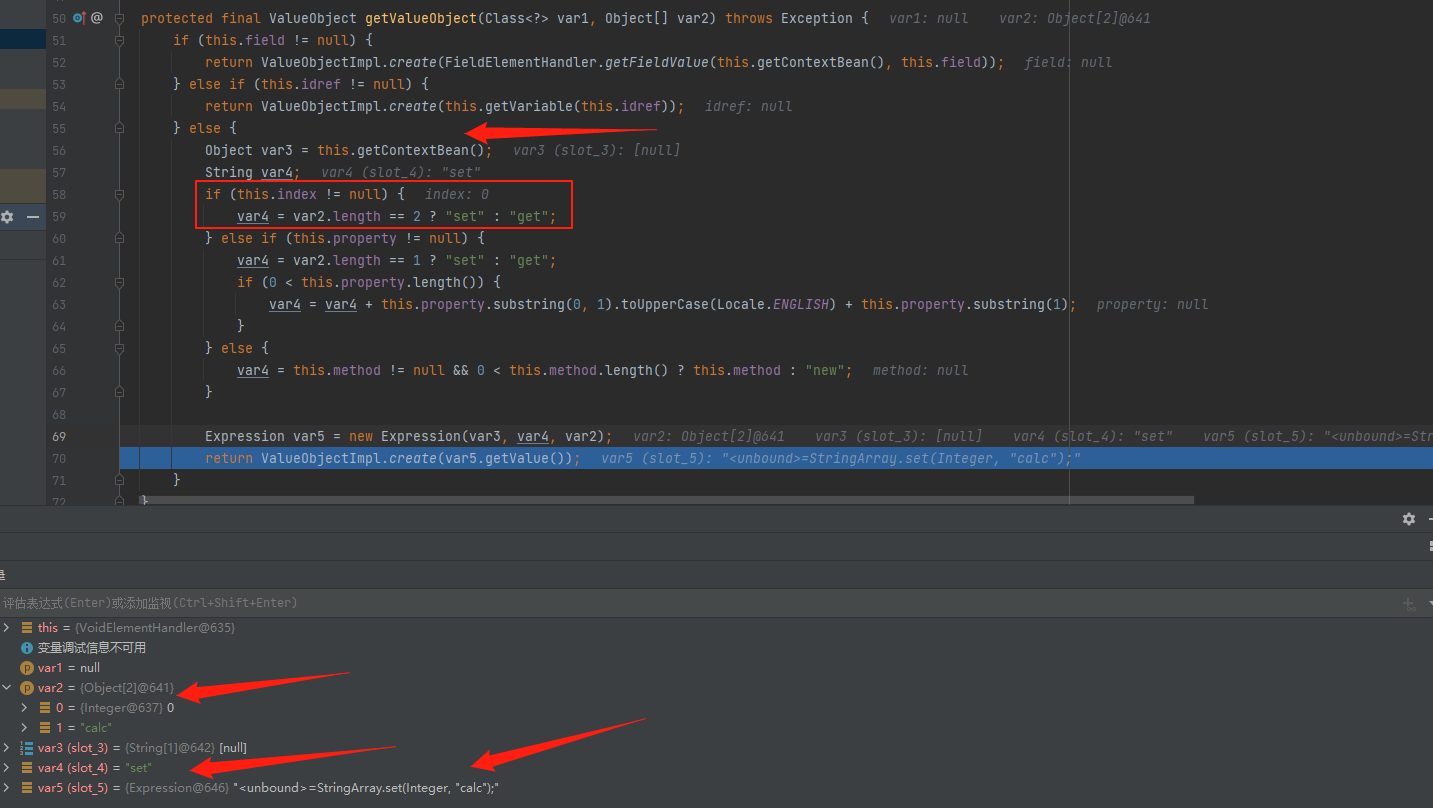Click the {String[1]@642} [null] value text

(187, 748)
